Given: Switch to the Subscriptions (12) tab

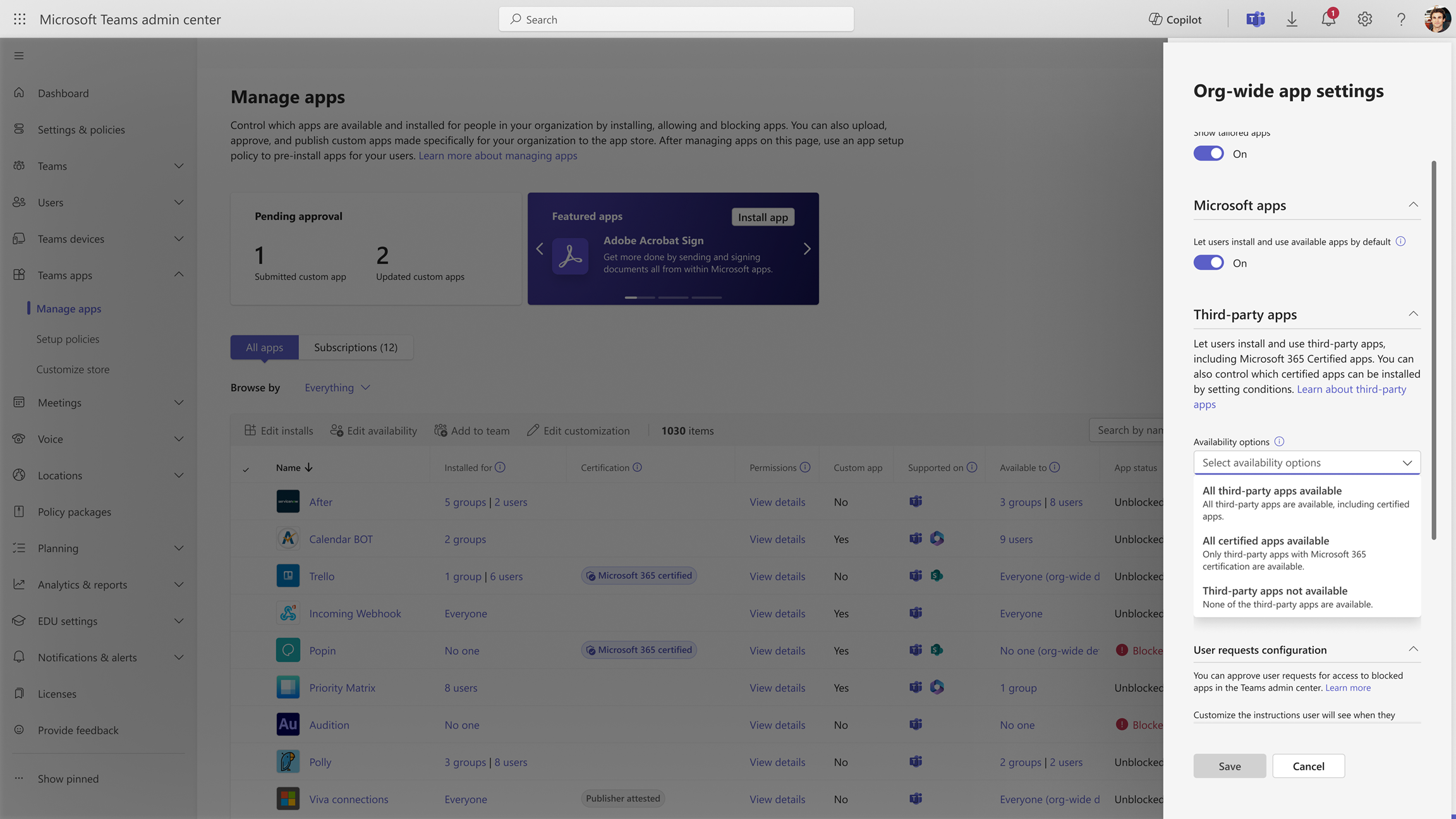Looking at the screenshot, I should coord(356,347).
